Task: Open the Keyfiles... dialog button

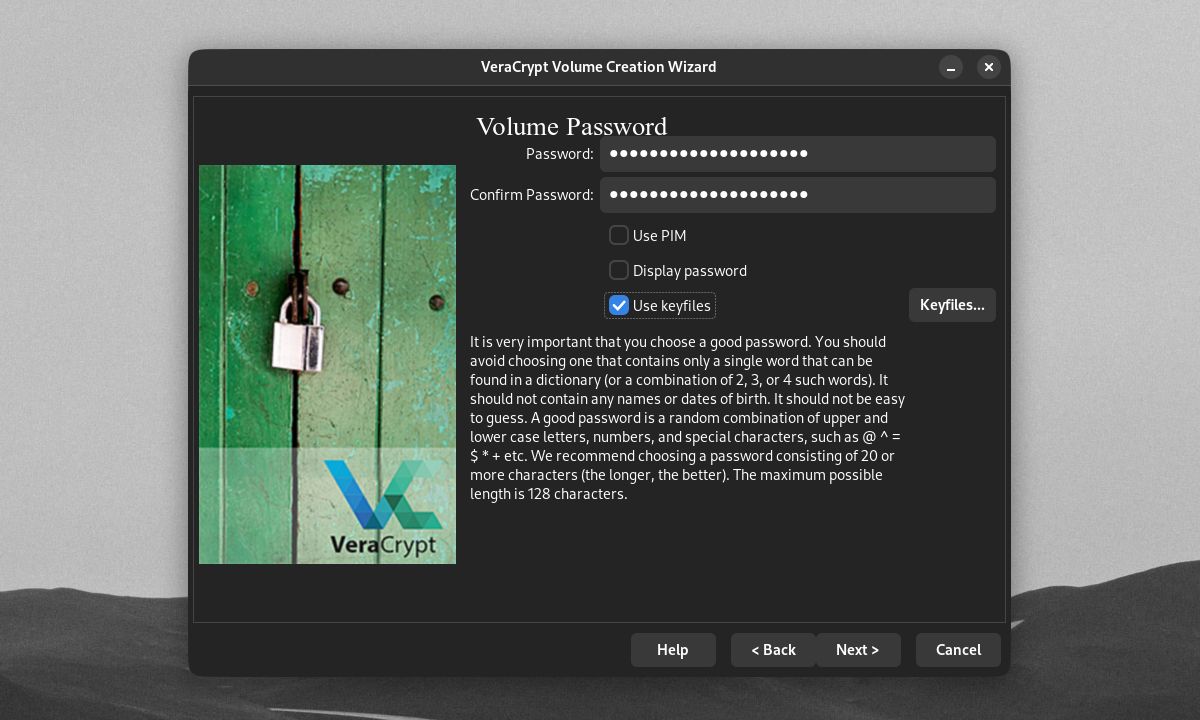Action: (x=952, y=305)
